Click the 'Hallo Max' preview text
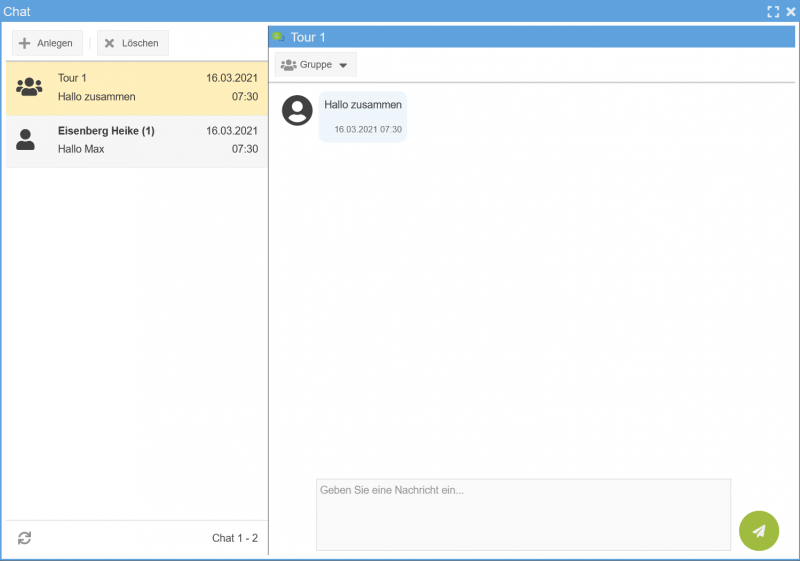This screenshot has width=800, height=561. (x=81, y=149)
